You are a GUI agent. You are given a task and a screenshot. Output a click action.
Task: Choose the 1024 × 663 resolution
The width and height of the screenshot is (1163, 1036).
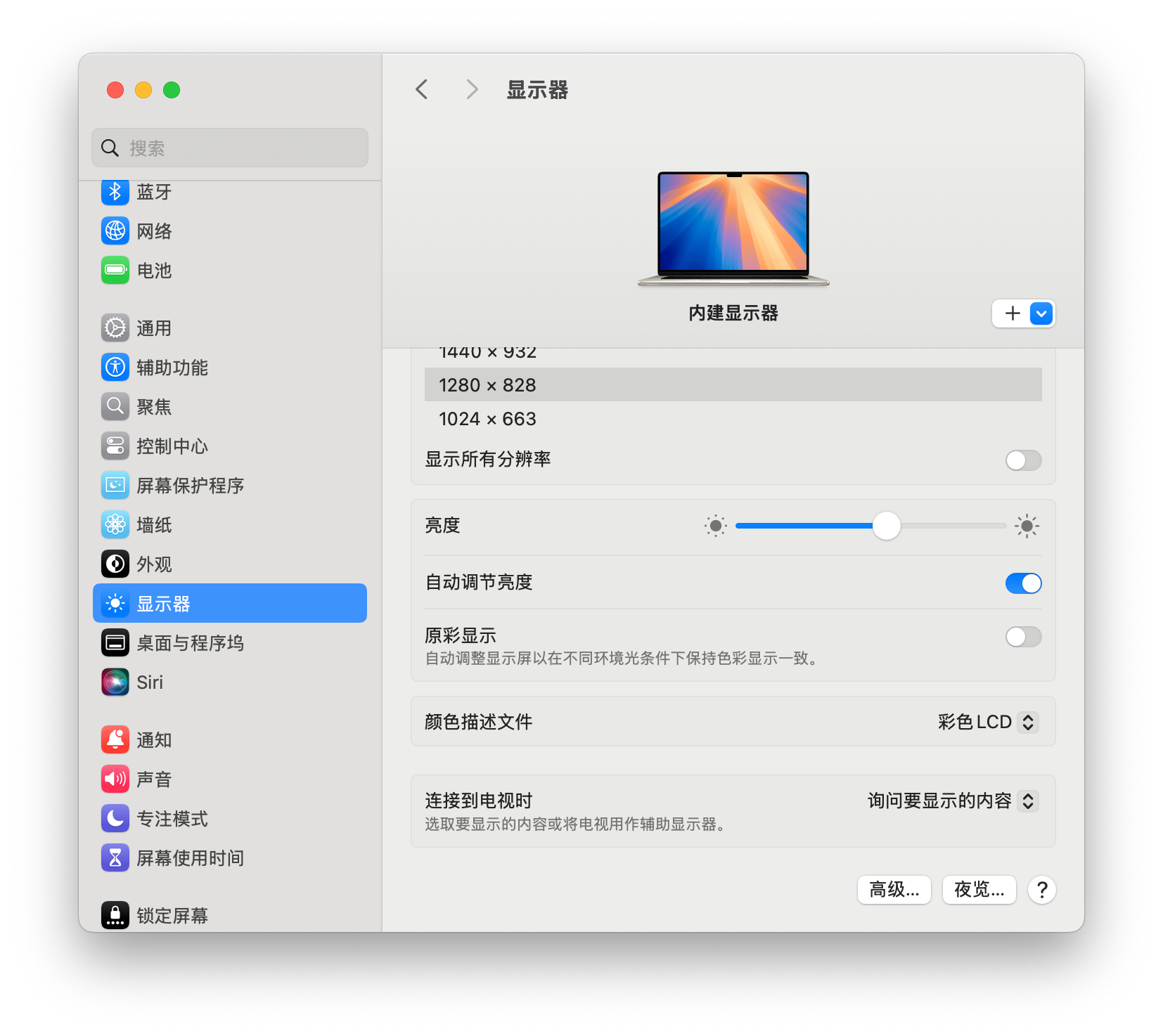tap(488, 420)
